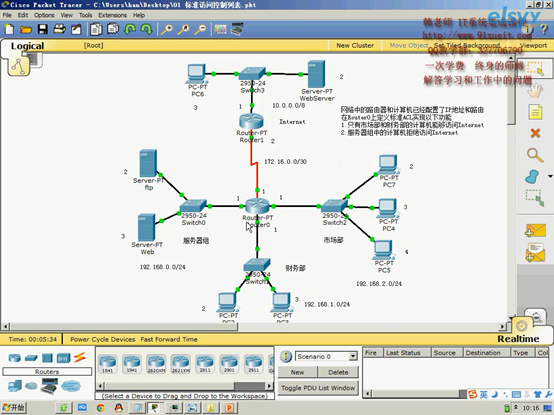Click the Windows Start button
Image resolution: width=554 pixels, height=415 pixels.
click(14, 408)
